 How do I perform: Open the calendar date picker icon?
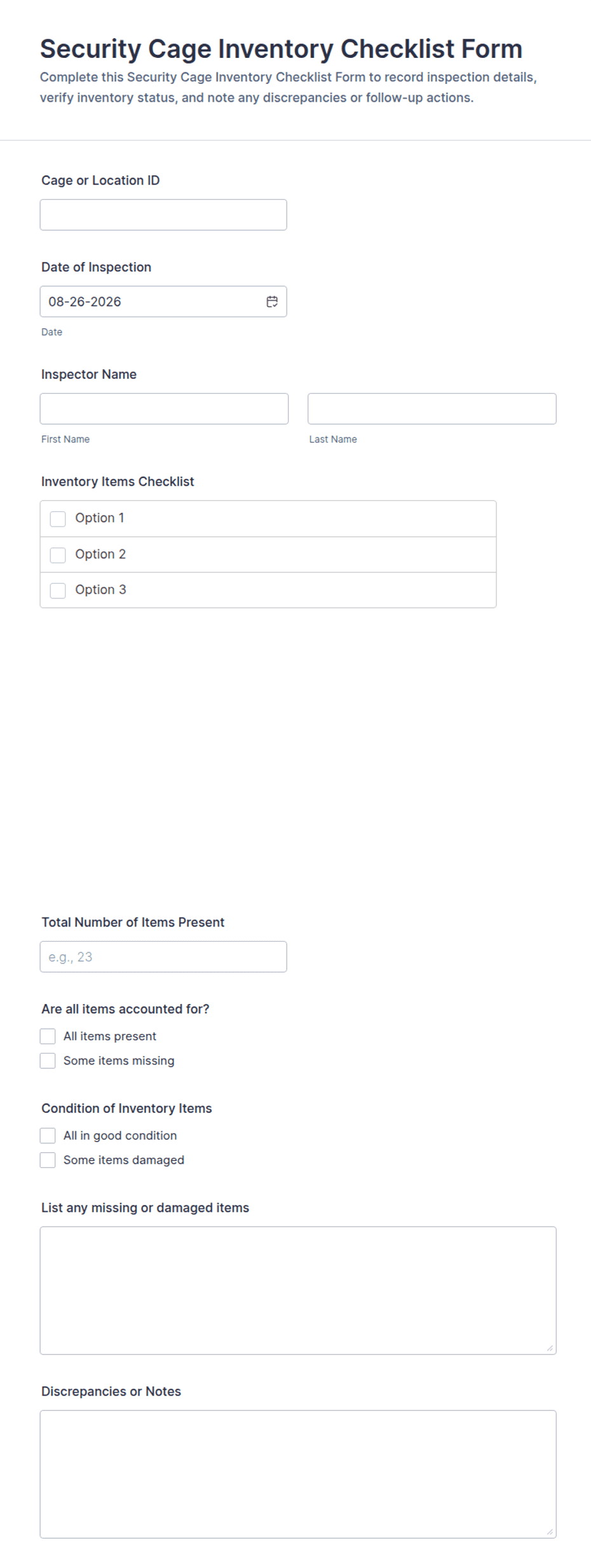tap(272, 301)
